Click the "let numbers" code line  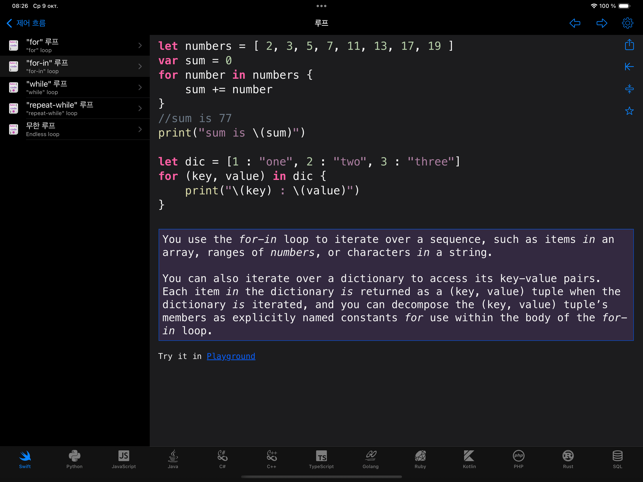click(x=306, y=46)
